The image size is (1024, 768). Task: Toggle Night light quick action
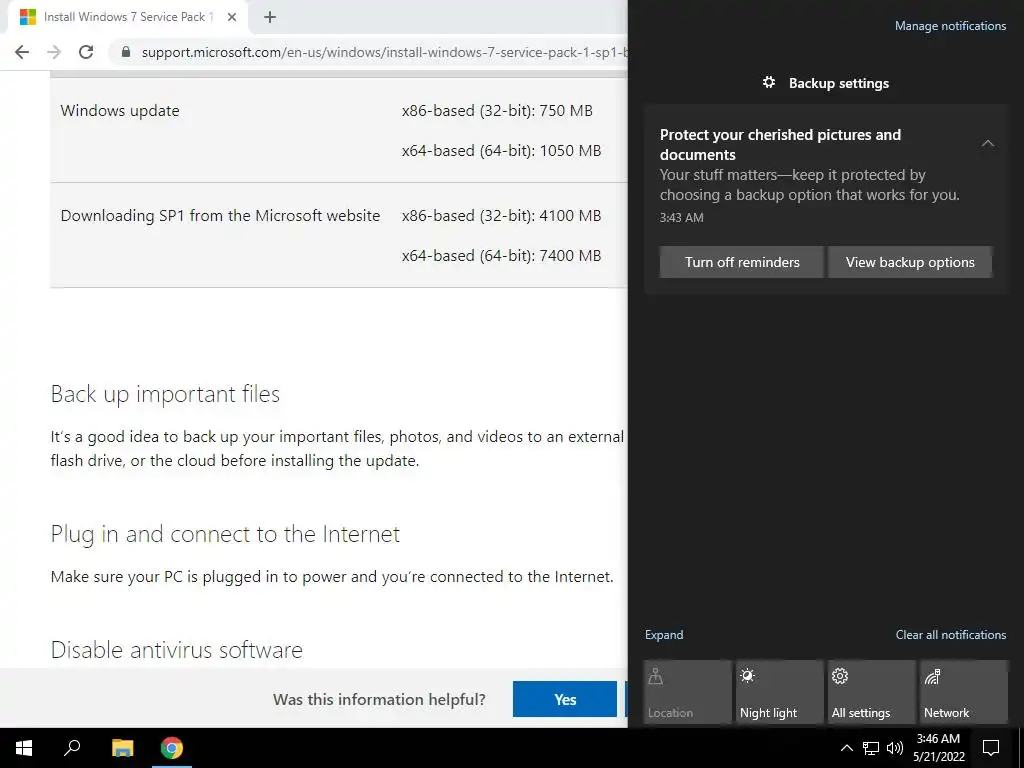click(x=779, y=692)
